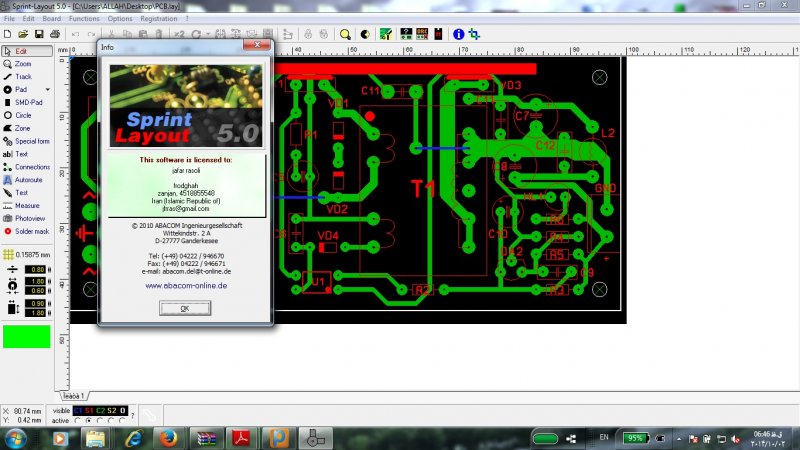Click the Windows Start orb
Image resolution: width=800 pixels, height=450 pixels.
click(15, 438)
